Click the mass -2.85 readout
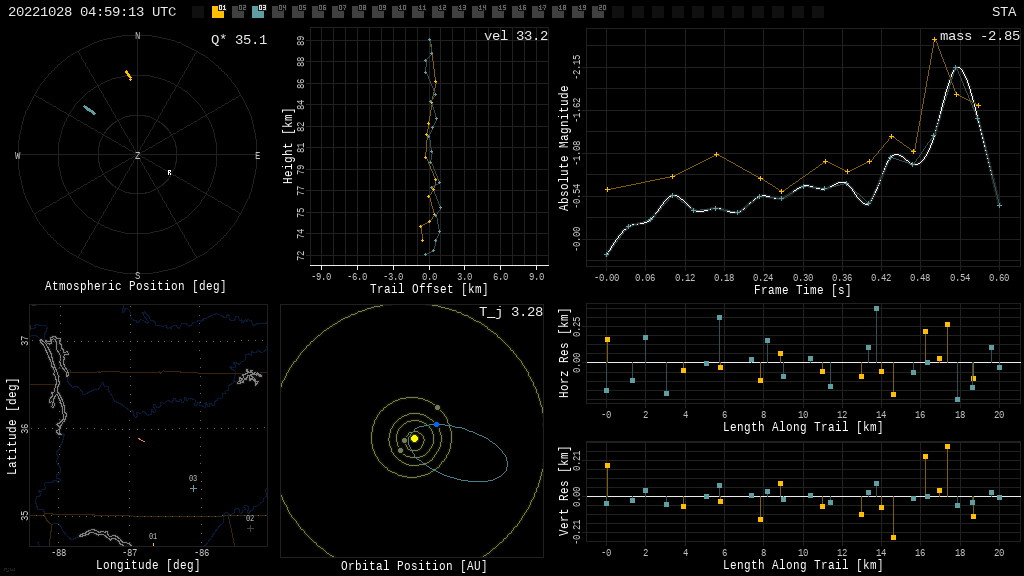 pyautogui.click(x=979, y=36)
